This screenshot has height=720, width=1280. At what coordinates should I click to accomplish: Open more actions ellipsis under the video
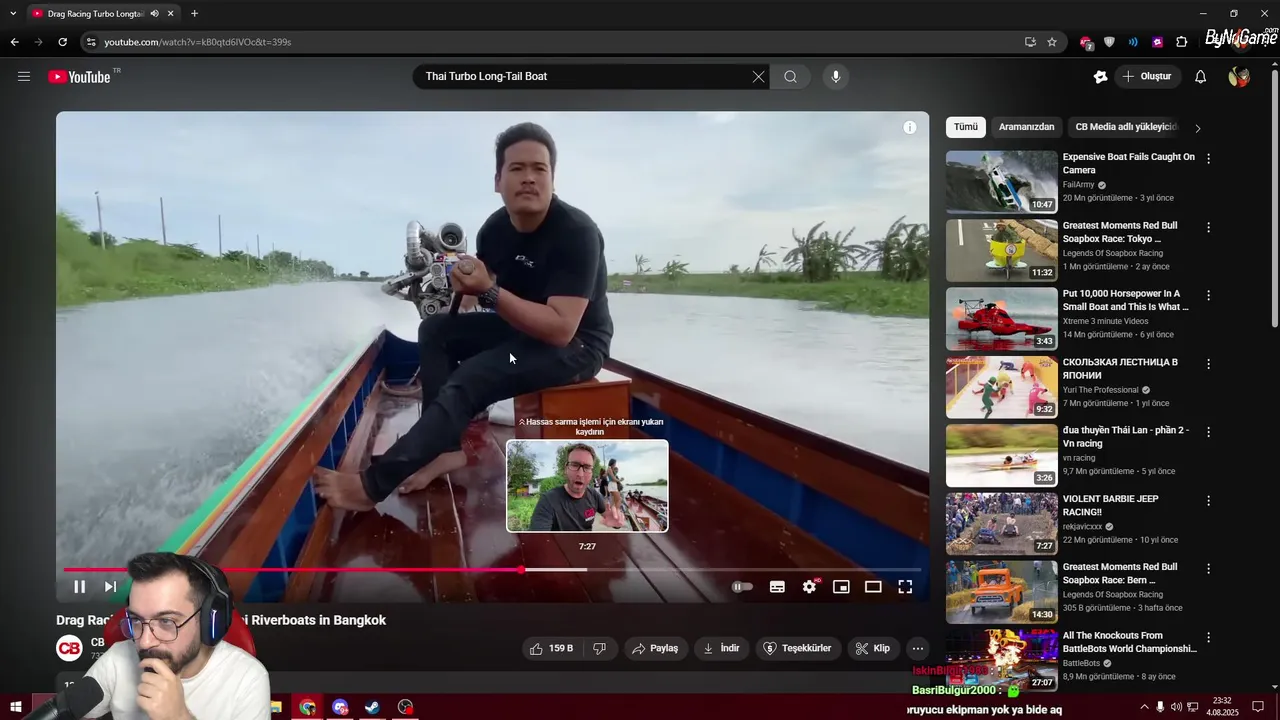[917, 648]
